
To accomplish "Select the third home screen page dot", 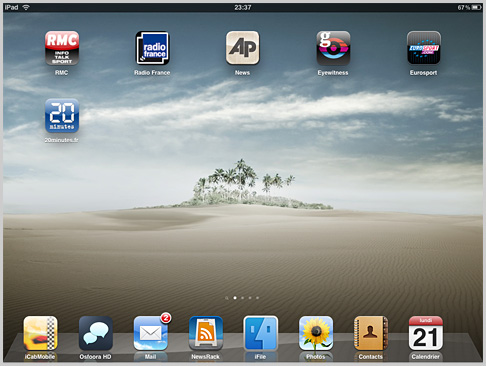I will pos(242,298).
